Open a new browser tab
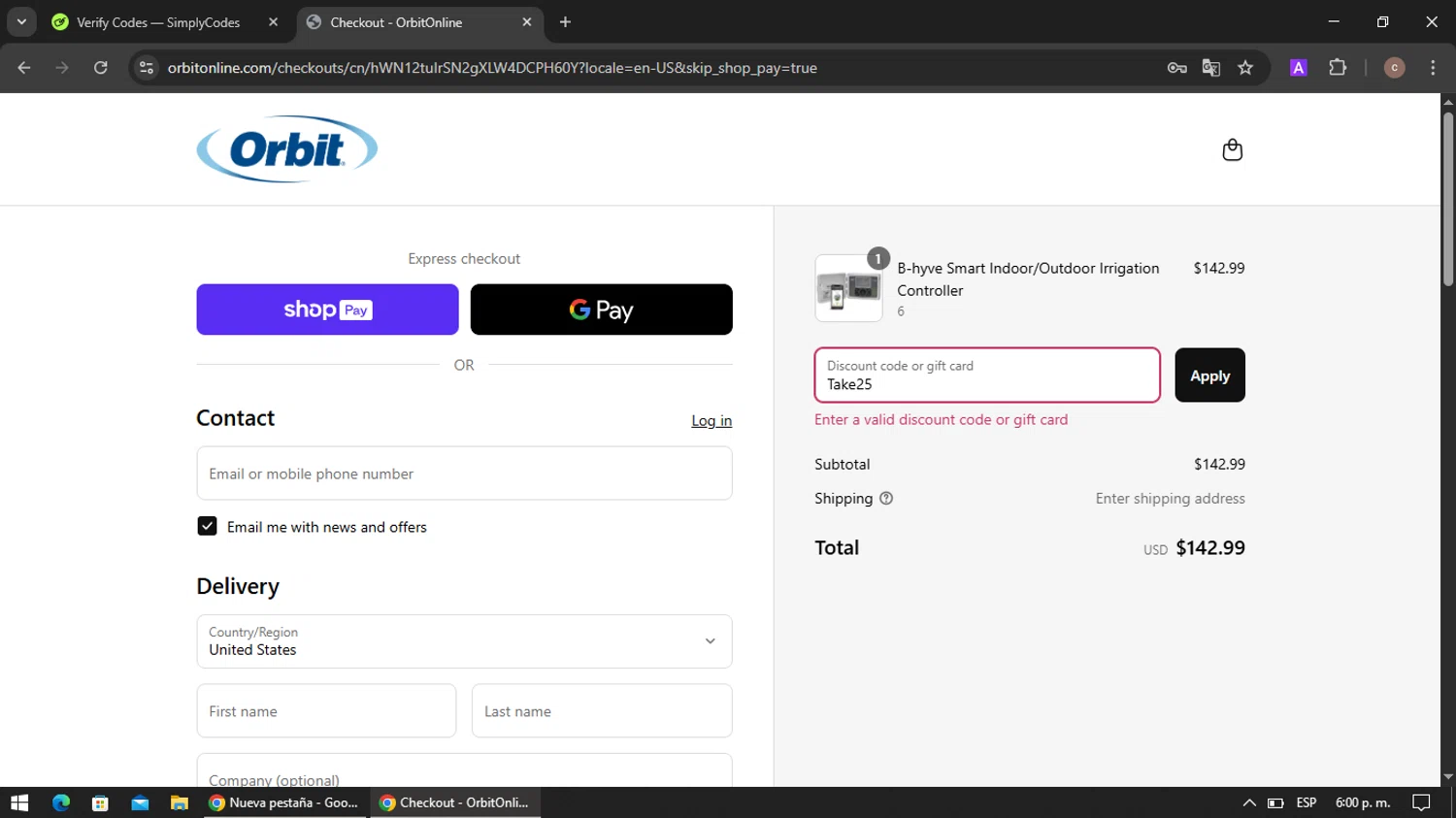 click(565, 22)
